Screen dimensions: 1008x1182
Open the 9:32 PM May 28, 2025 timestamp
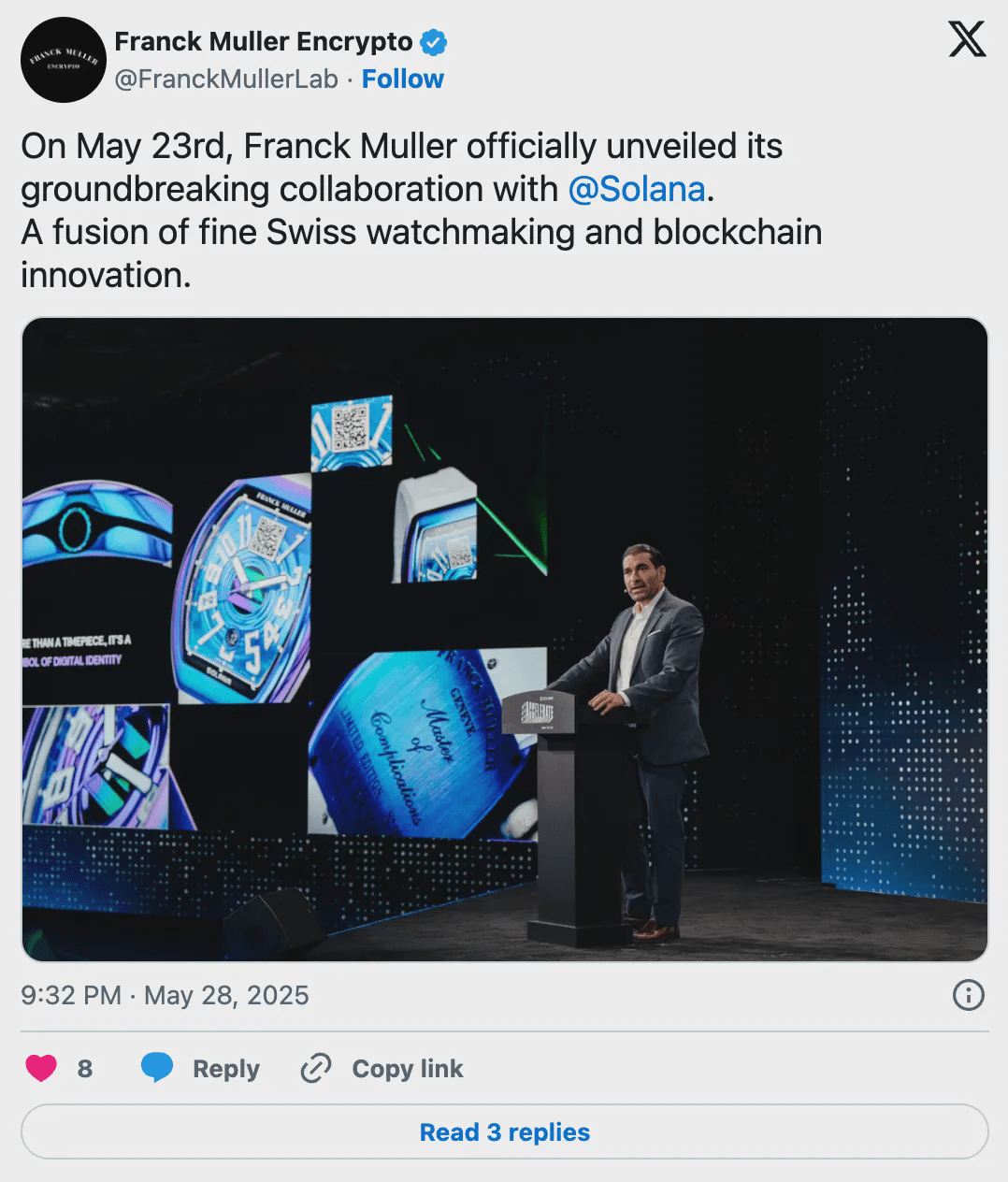pyautogui.click(x=165, y=995)
